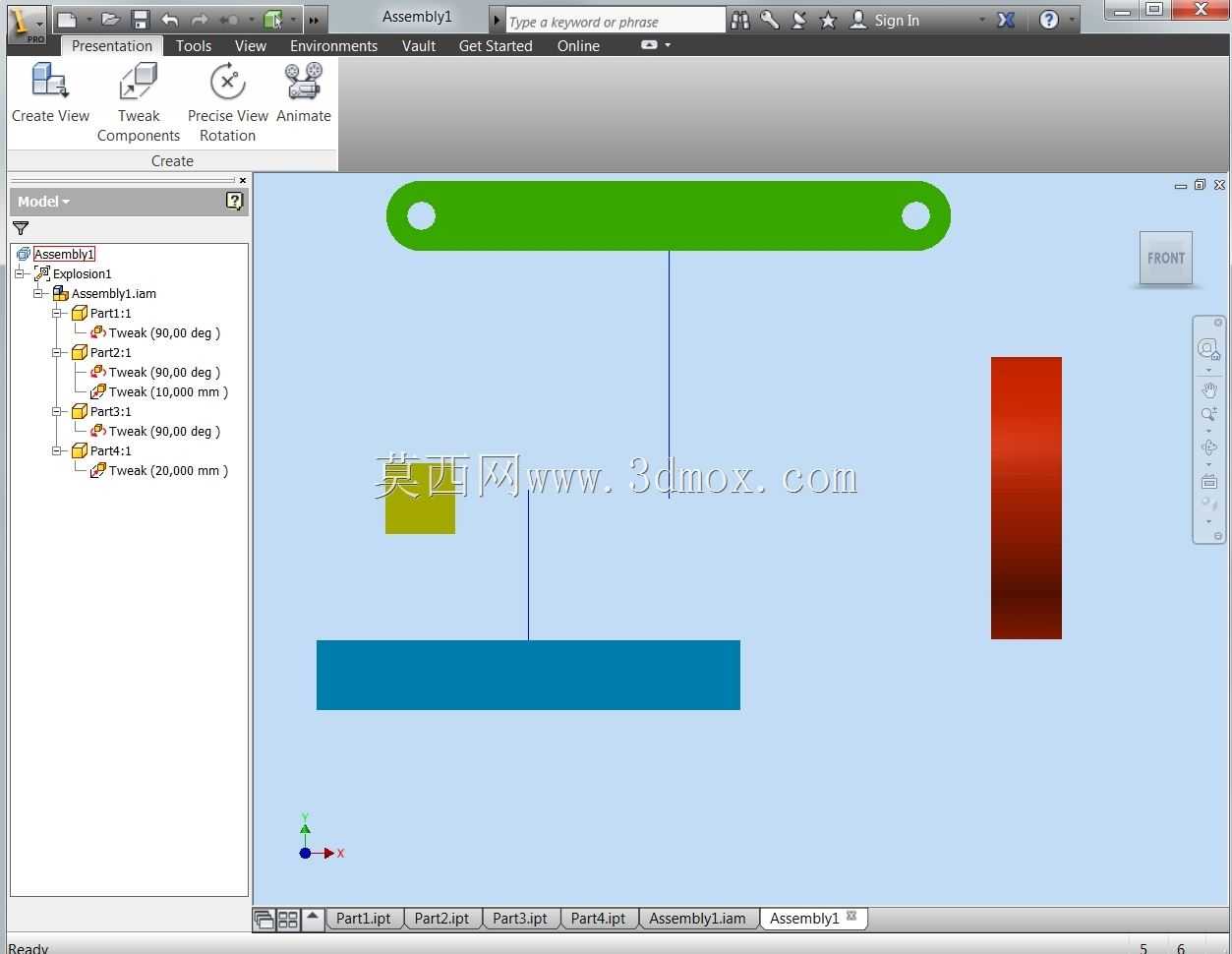
Task: Click the wrench key icon in info center
Action: coord(770,20)
